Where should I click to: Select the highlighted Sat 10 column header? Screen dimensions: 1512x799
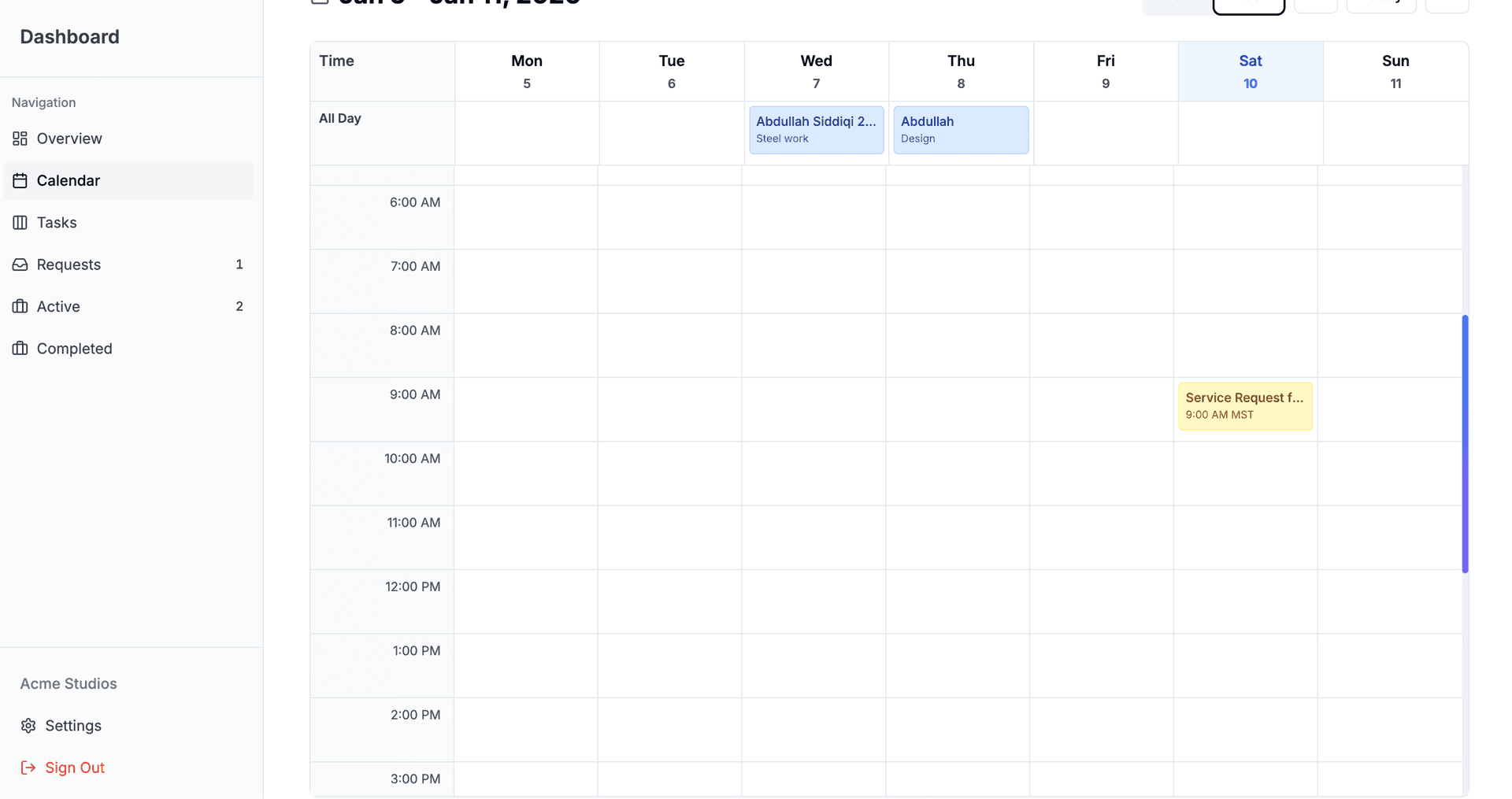pyautogui.click(x=1250, y=71)
